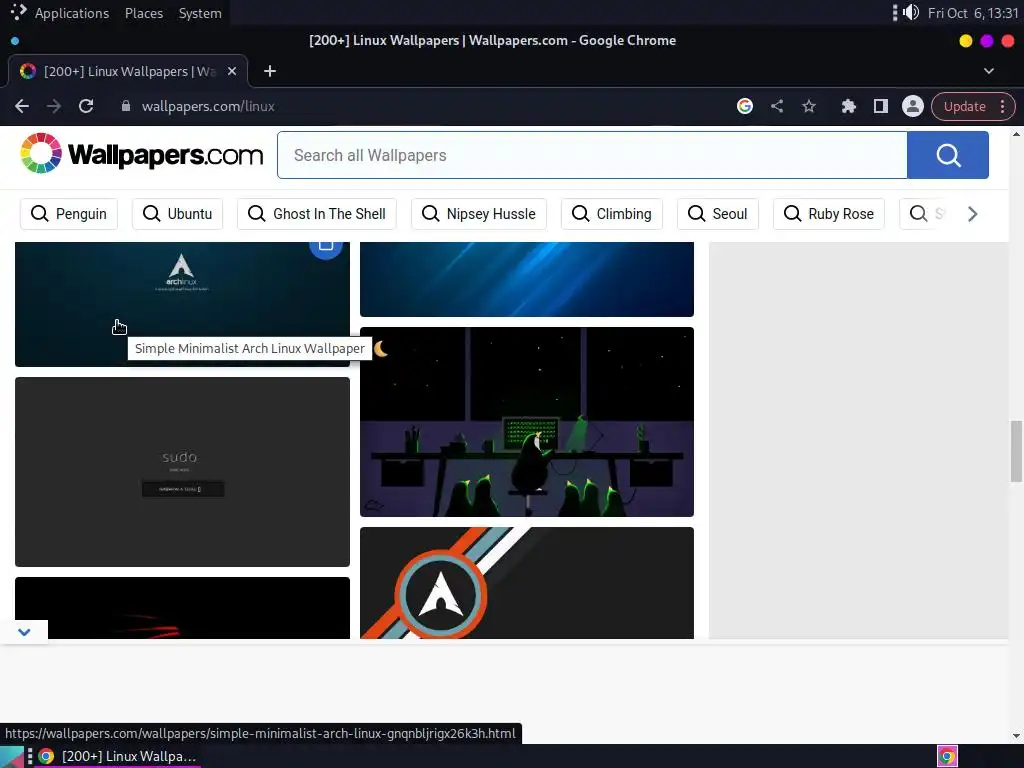Open the Places menu
The width and height of the screenshot is (1024, 768).
(144, 13)
